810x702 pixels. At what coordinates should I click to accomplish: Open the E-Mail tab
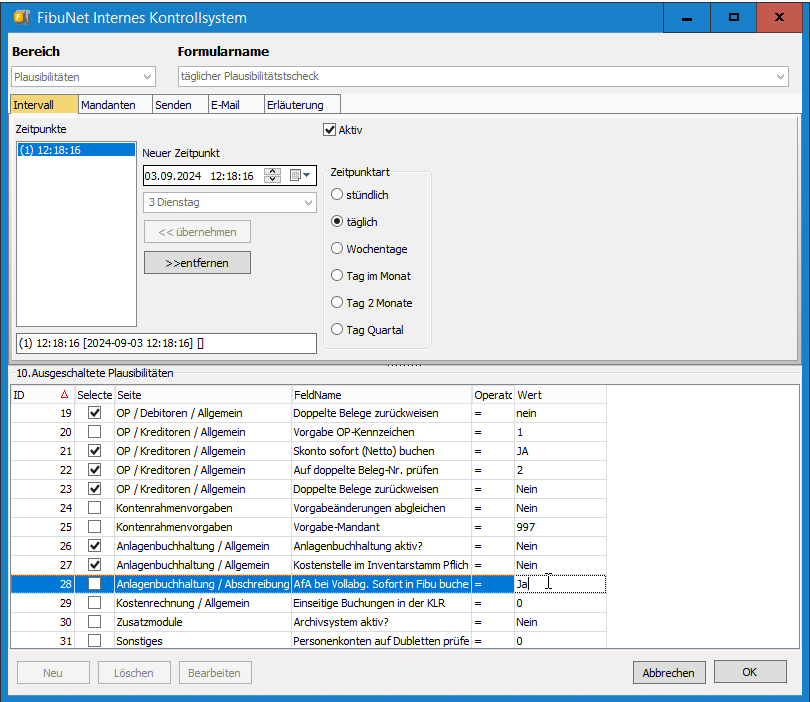click(237, 105)
